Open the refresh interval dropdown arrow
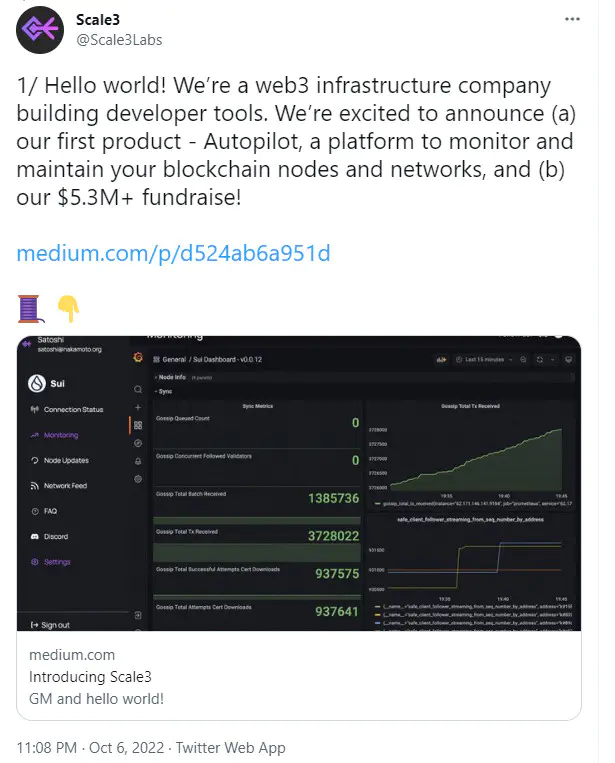Screen dimensions: 615x763 (x=552, y=360)
